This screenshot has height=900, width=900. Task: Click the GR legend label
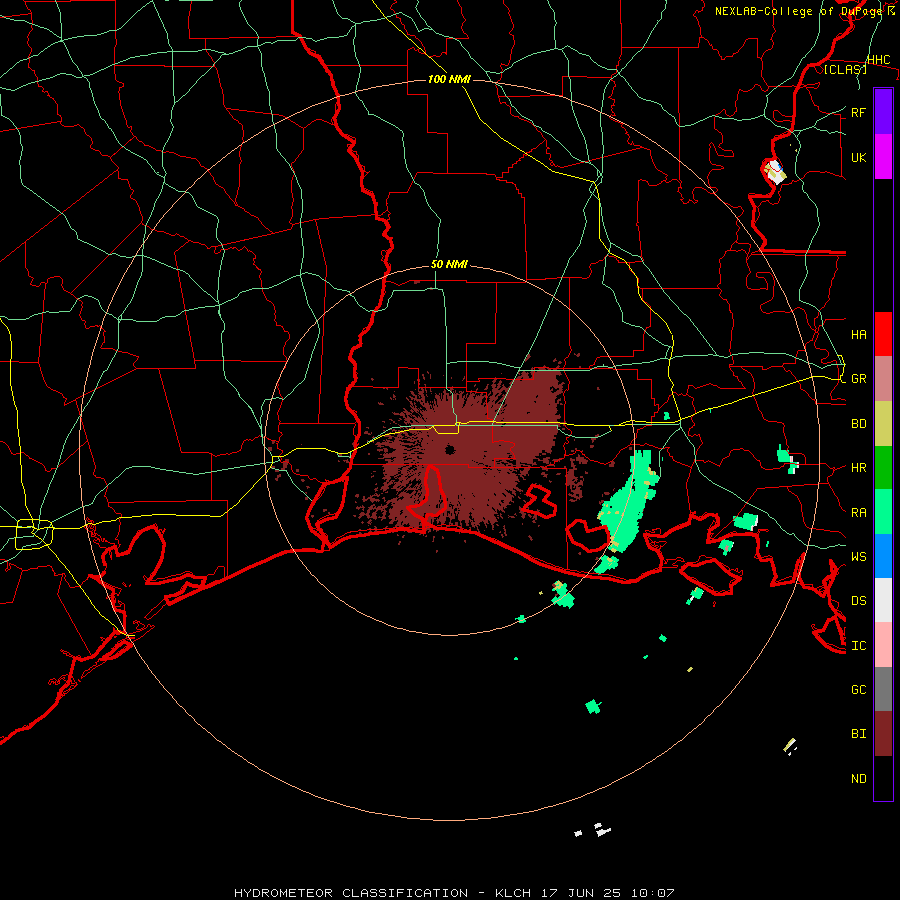point(858,379)
